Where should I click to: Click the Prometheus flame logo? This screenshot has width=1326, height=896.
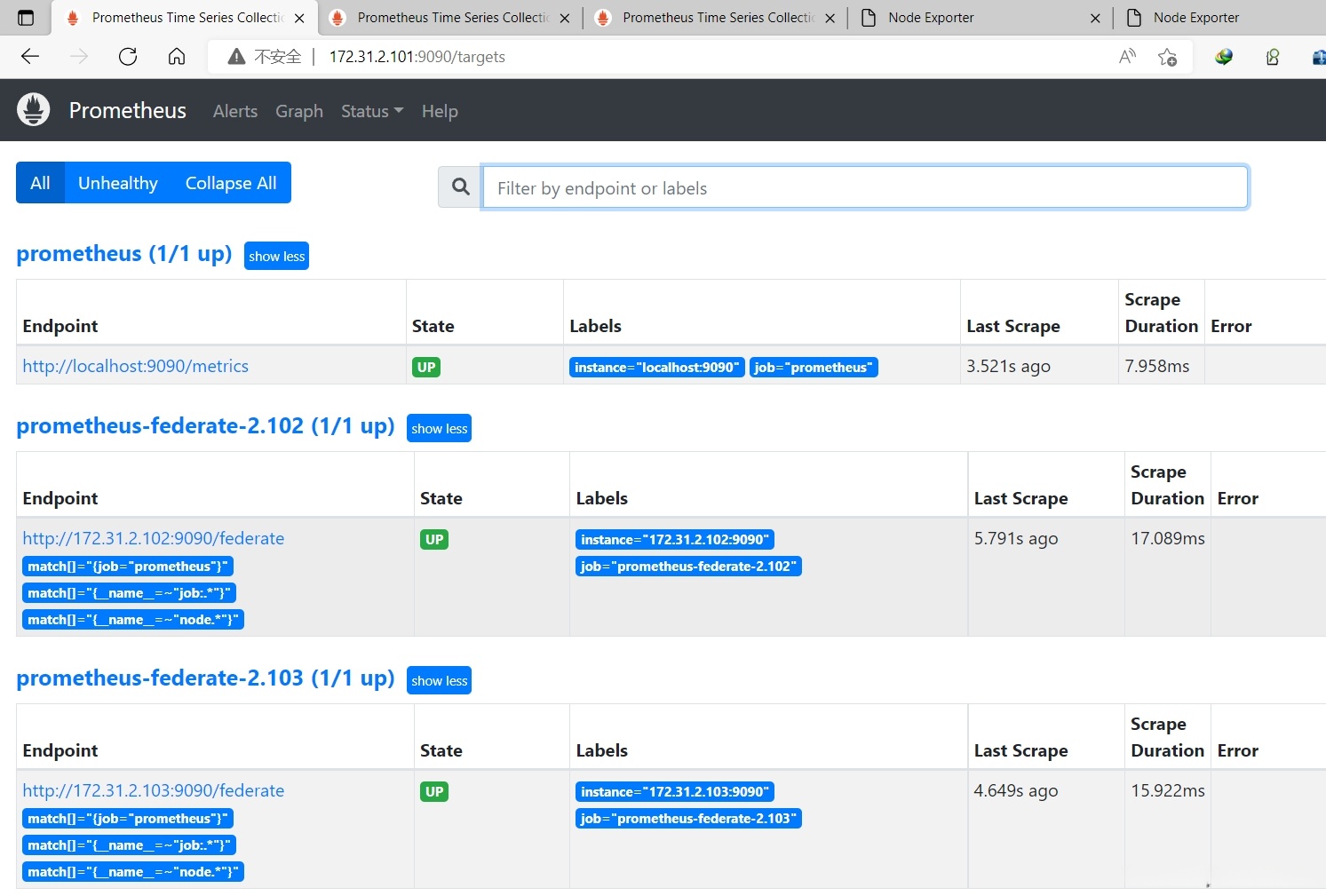pos(34,109)
